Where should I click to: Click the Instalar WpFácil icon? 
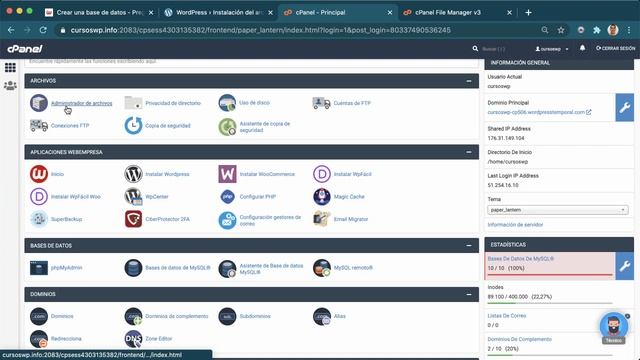point(322,174)
